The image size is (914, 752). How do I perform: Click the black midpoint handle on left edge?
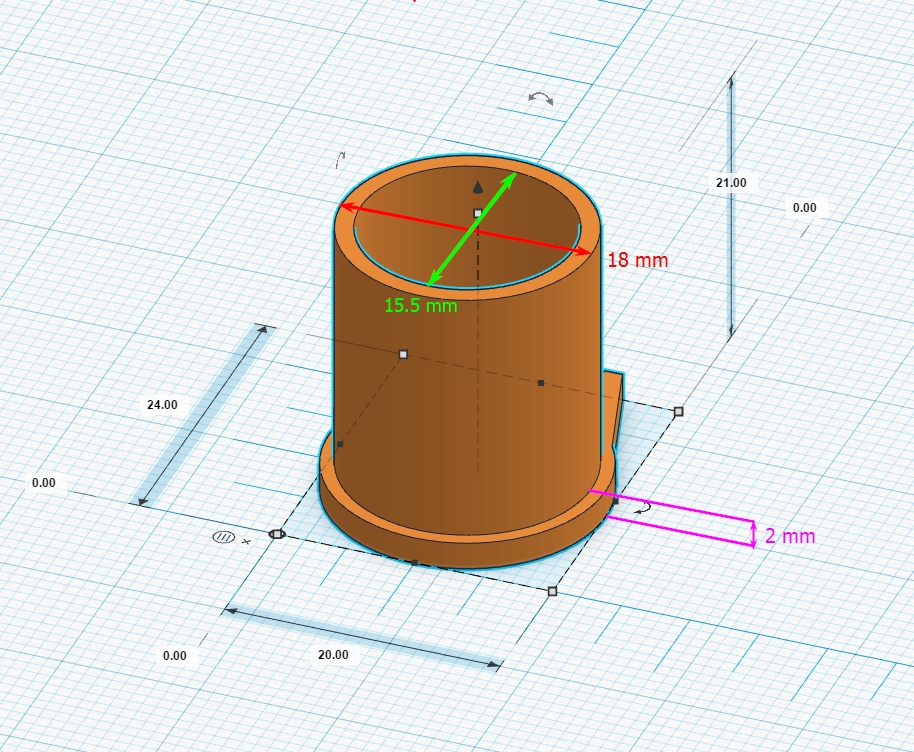(x=340, y=444)
